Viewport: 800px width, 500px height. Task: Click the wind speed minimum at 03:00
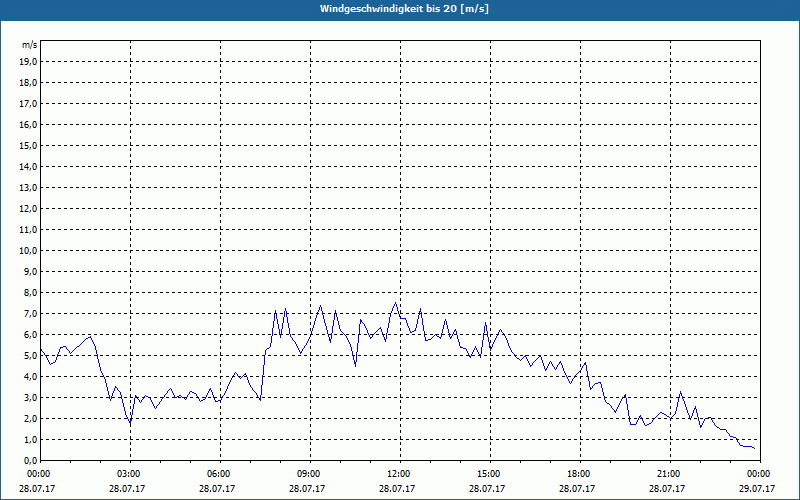[x=130, y=424]
